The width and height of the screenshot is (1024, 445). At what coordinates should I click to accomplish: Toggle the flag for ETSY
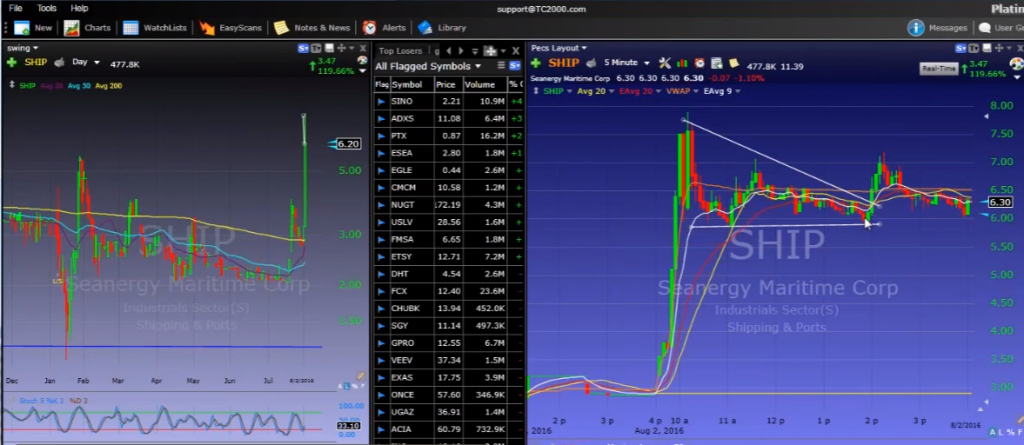pos(381,257)
